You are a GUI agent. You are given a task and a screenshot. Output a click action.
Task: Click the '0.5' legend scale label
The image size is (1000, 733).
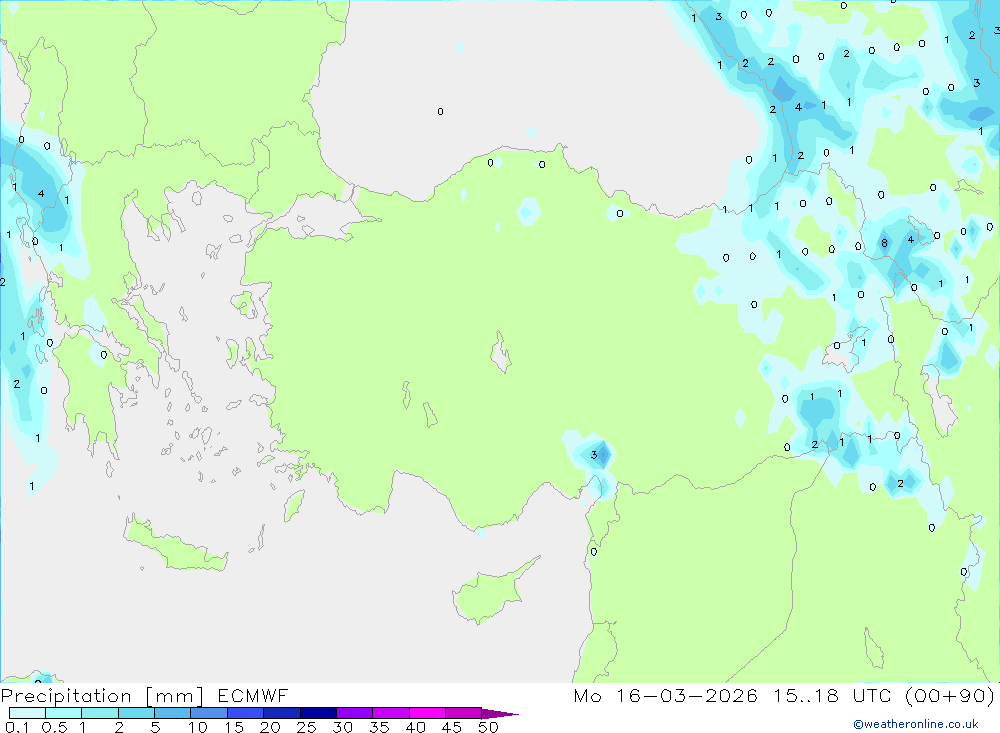click(x=54, y=727)
